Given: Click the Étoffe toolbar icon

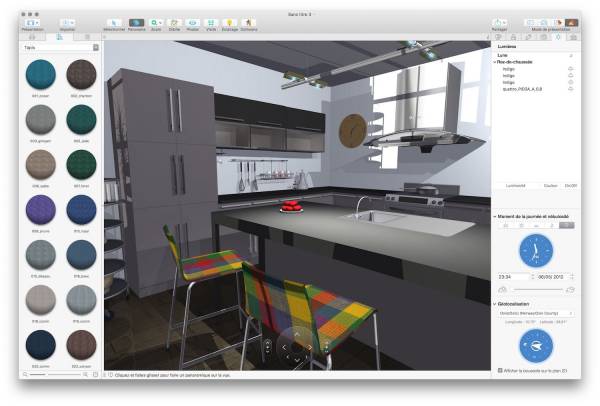Looking at the screenshot, I should click(174, 21).
